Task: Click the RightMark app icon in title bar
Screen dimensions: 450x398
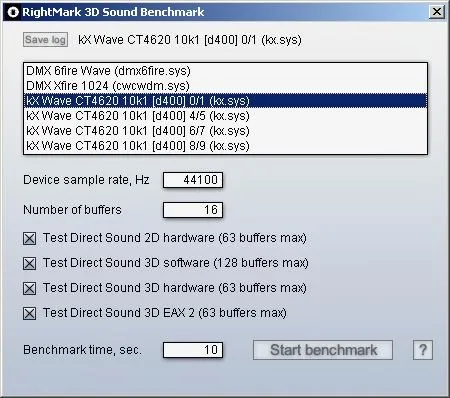Action: pos(13,12)
